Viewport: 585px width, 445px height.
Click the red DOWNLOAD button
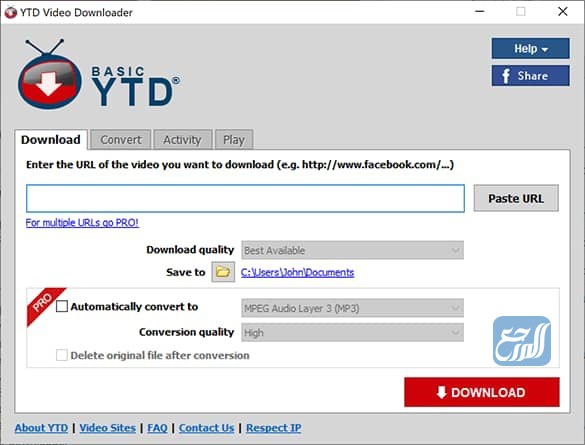(x=482, y=392)
